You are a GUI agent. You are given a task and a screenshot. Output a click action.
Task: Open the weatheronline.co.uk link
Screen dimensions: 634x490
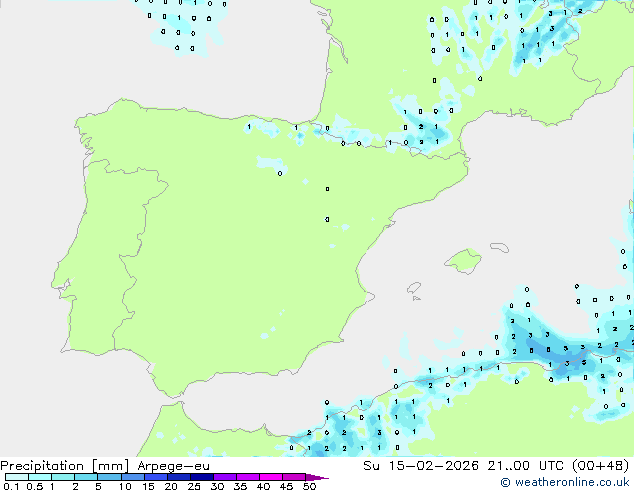[565, 482]
